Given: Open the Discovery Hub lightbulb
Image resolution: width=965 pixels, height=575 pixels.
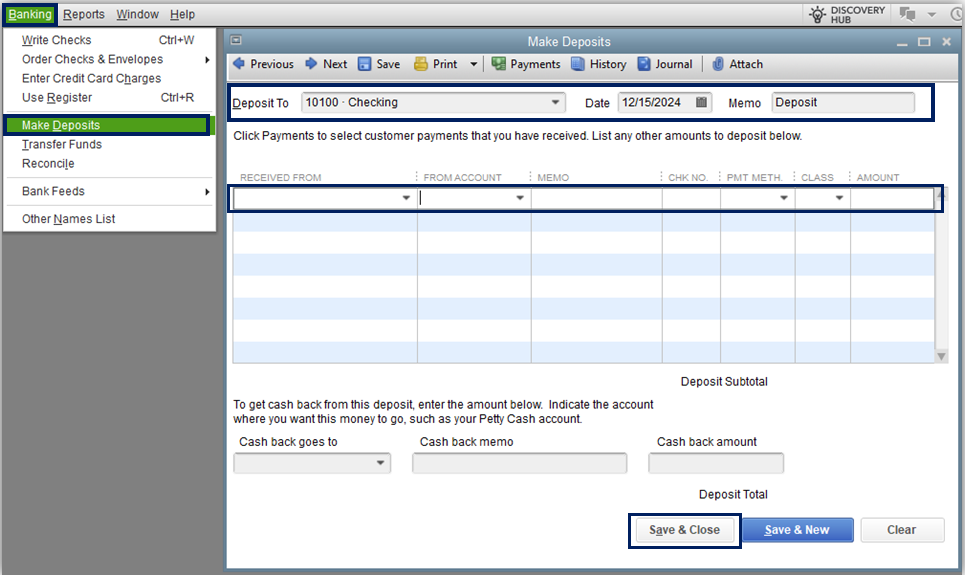Looking at the screenshot, I should click(818, 14).
